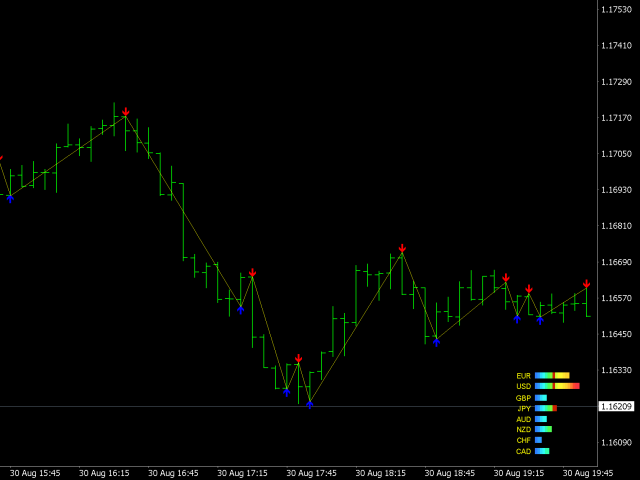Click the blue up arrow under the first swing low near 1.1693
Screen dimensions: 640x480
[10, 199]
